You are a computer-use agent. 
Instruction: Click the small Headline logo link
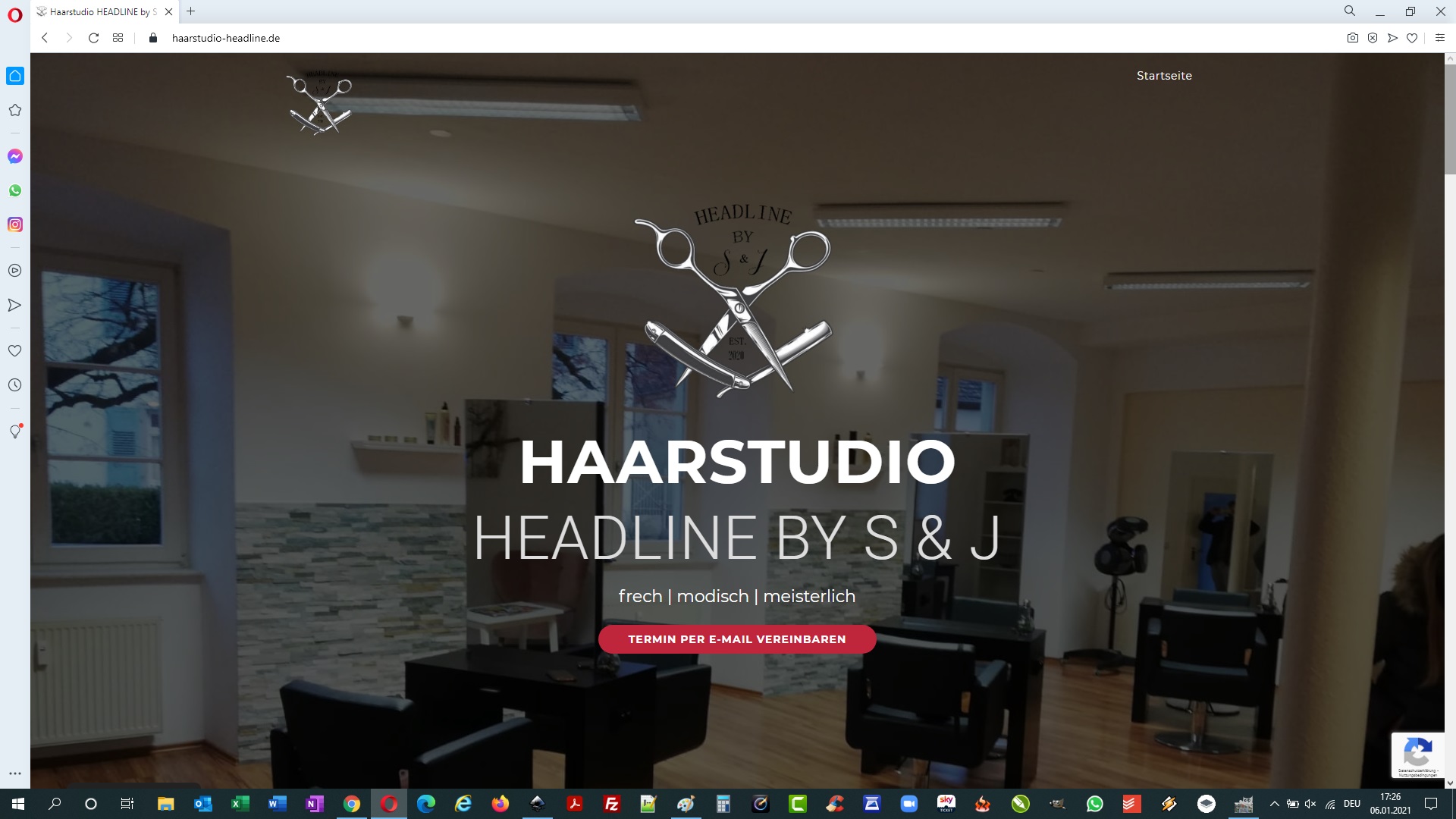pyautogui.click(x=319, y=105)
